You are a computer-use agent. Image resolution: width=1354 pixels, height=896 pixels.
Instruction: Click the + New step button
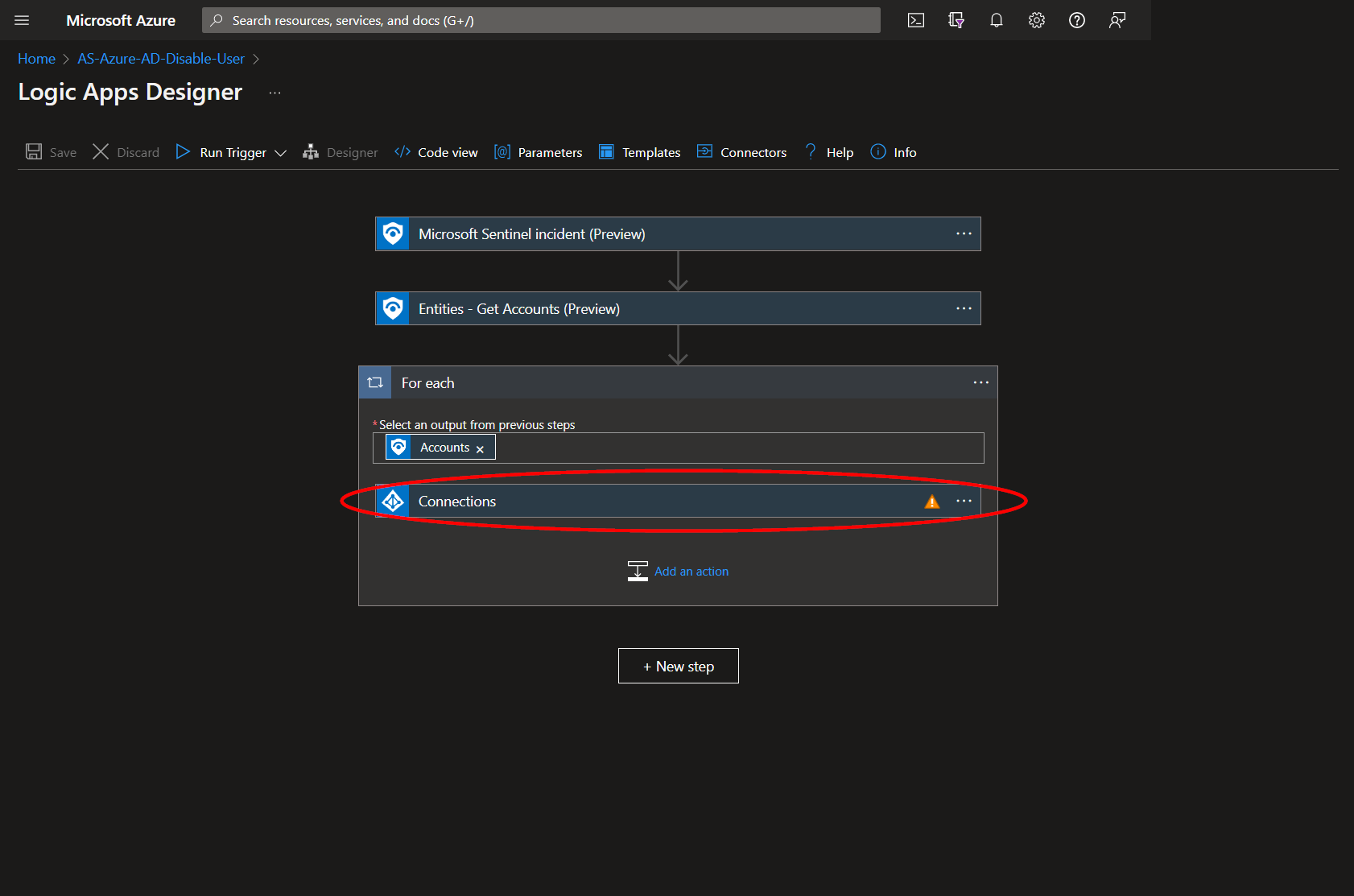[678, 666]
